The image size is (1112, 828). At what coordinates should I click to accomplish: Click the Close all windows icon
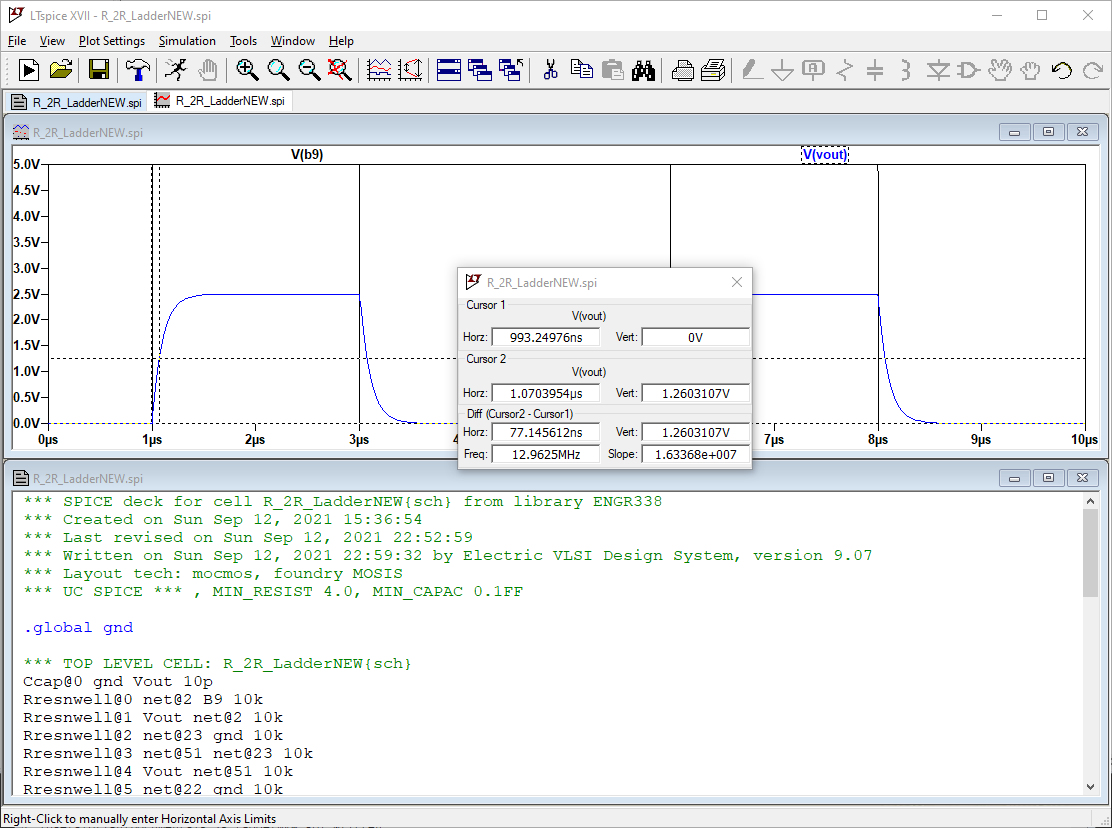pos(511,69)
